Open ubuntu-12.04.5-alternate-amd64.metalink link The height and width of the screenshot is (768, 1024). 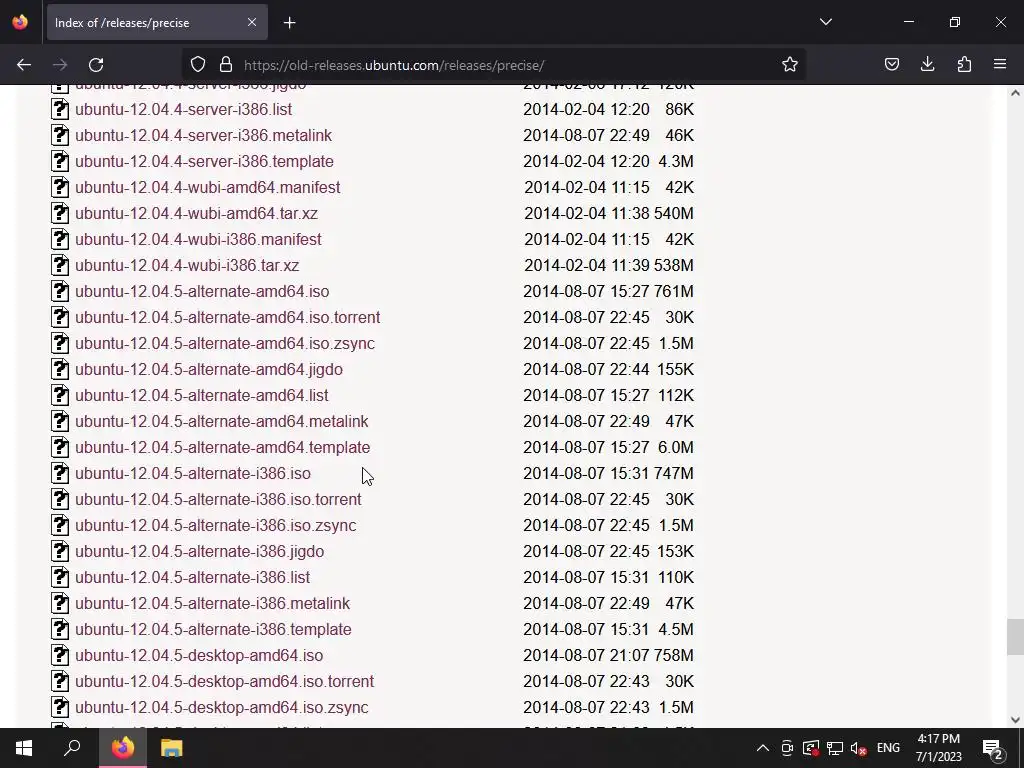pos(221,422)
